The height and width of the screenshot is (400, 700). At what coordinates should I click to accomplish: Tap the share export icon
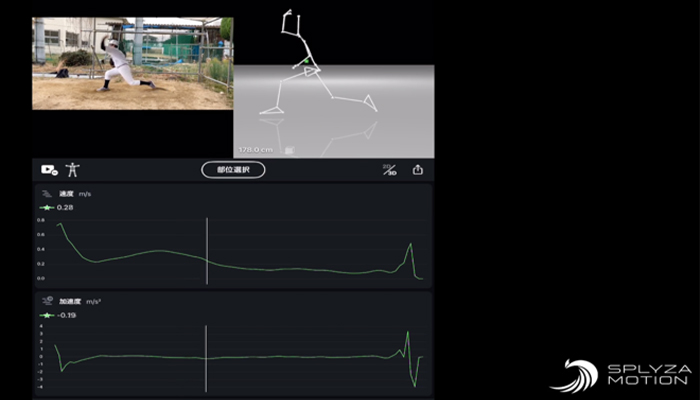[417, 170]
